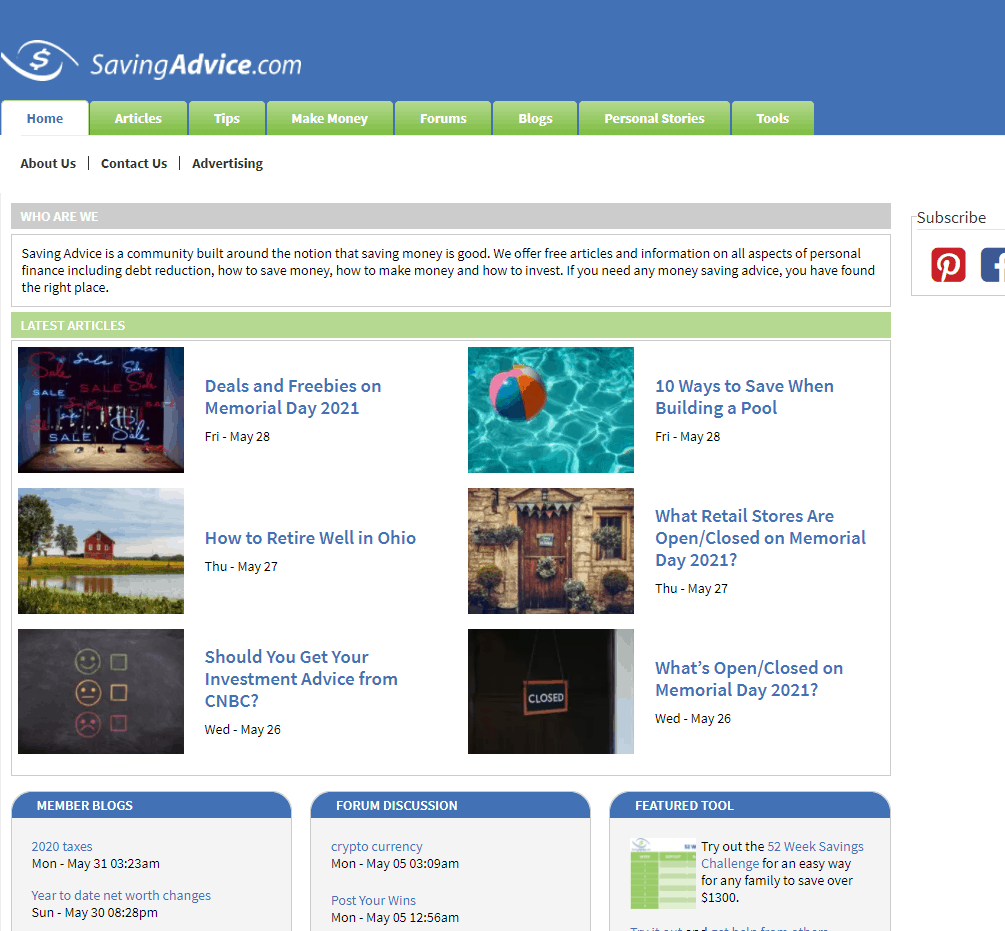Screen dimensions: 1005x931
Task: Select the Home tab
Action: (x=45, y=118)
